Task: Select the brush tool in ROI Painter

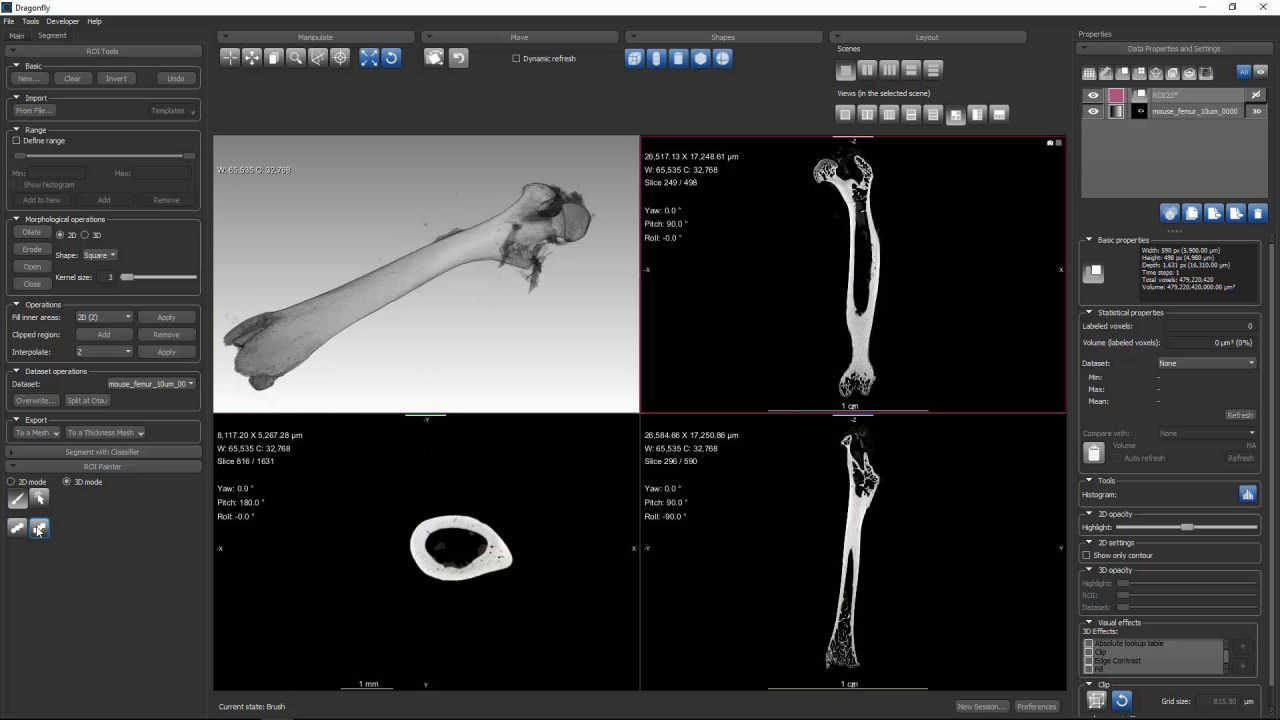Action: click(x=17, y=500)
